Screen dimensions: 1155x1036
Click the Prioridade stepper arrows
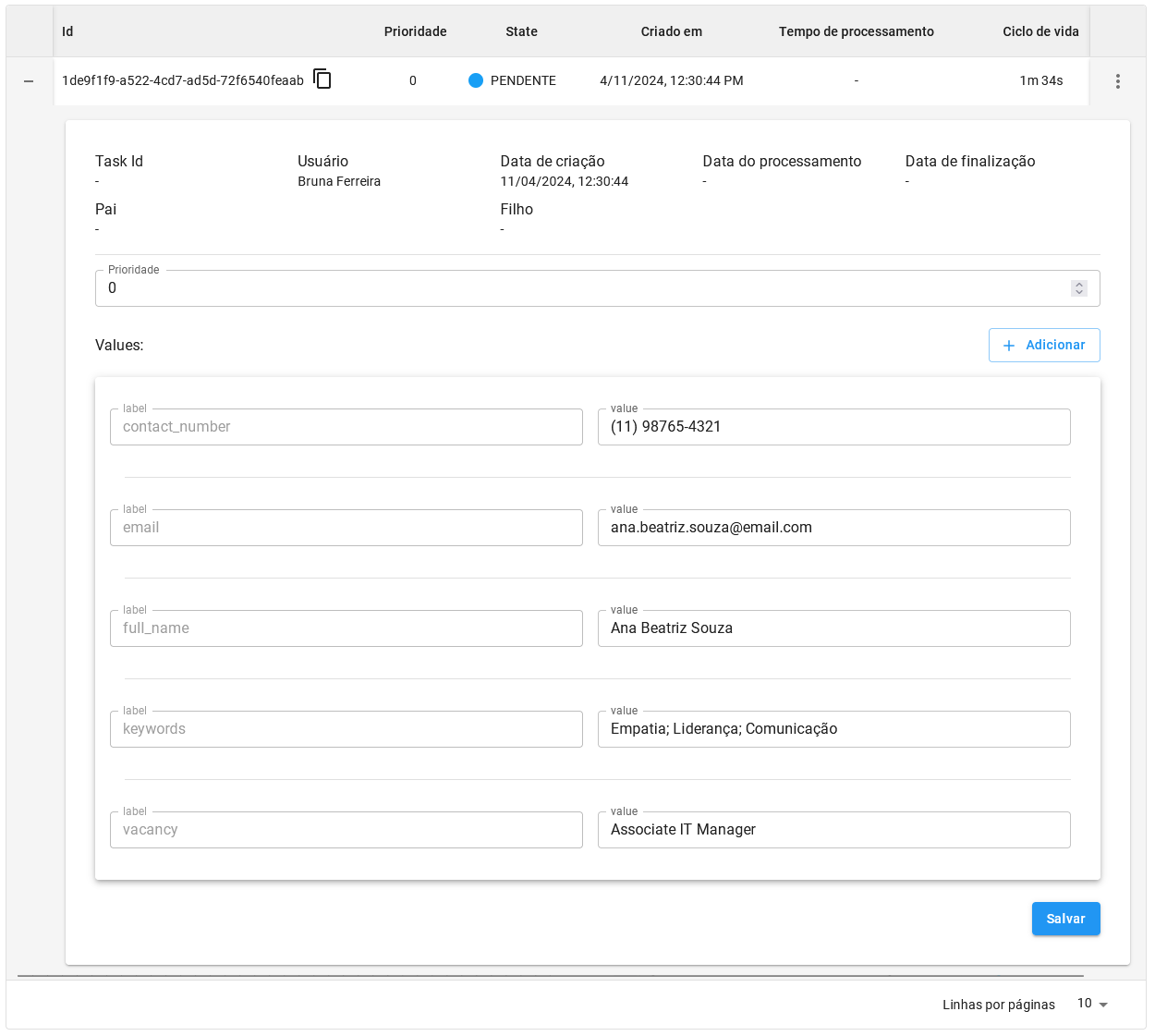tap(1078, 288)
